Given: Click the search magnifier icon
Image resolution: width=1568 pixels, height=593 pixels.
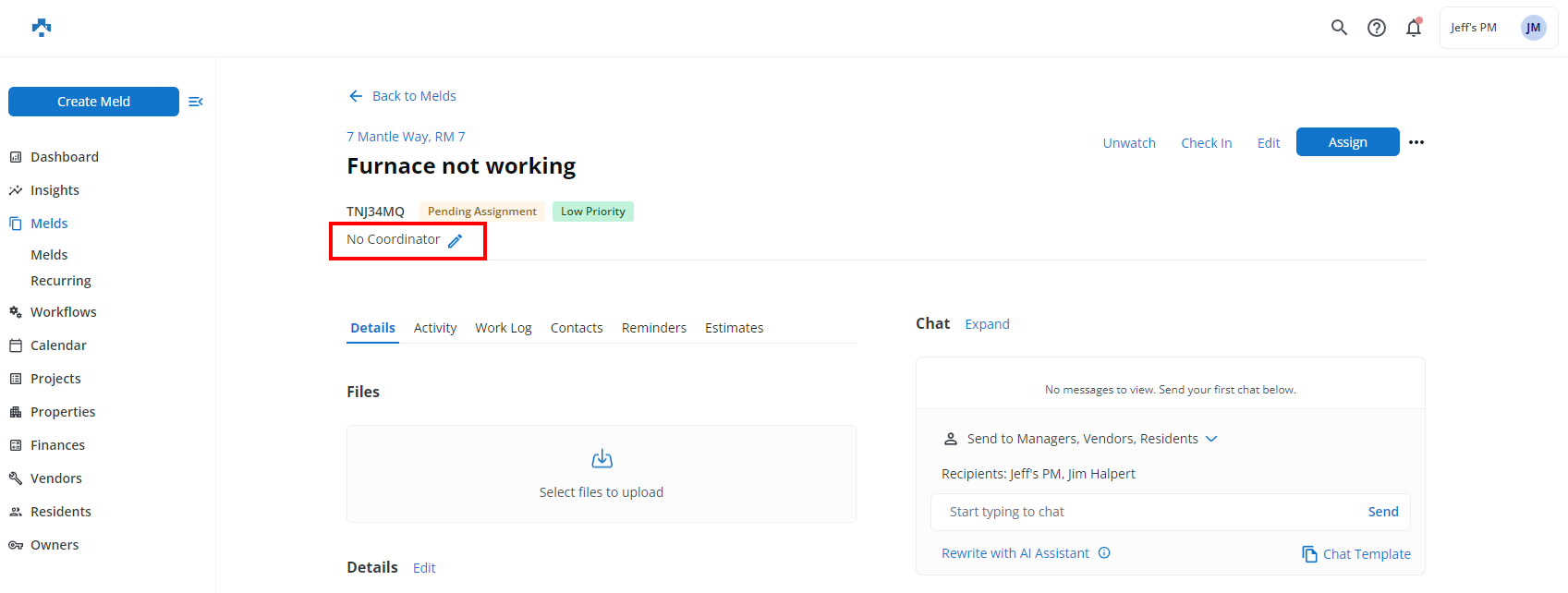Looking at the screenshot, I should pyautogui.click(x=1339, y=28).
